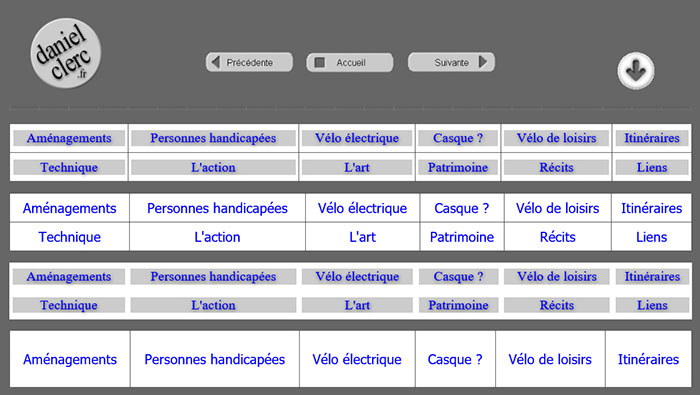Viewport: 700px width, 395px height.
Task: Click Technique in the third gray menu
Action: tap(69, 305)
